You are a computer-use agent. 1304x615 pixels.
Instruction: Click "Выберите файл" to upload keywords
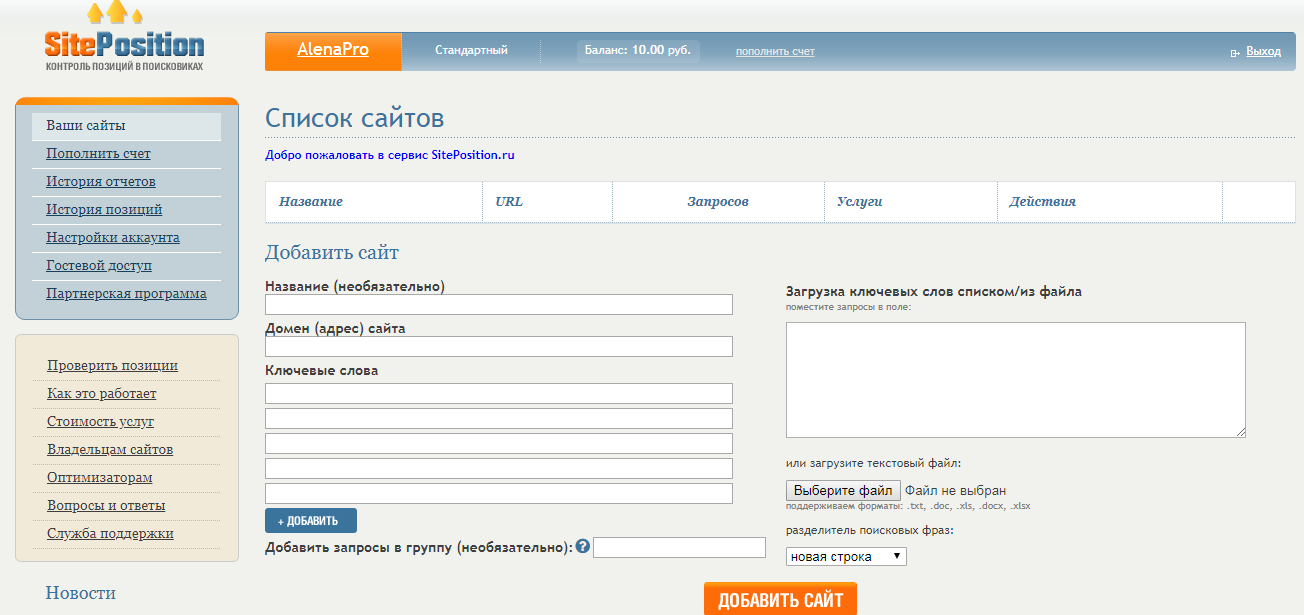tap(842, 490)
